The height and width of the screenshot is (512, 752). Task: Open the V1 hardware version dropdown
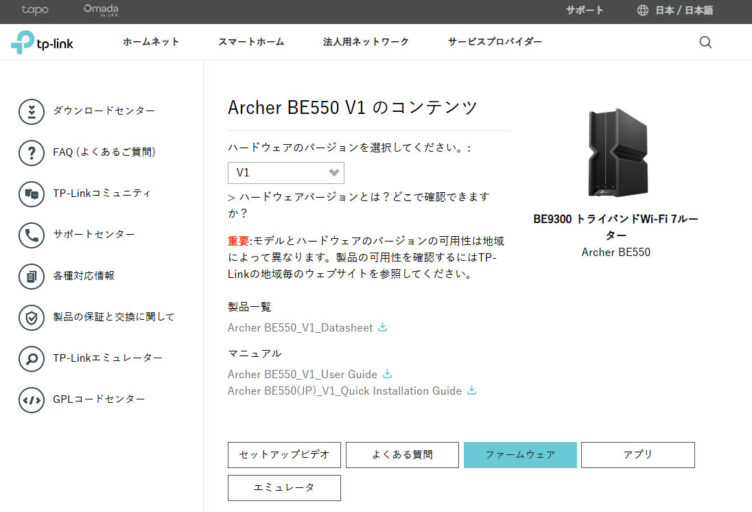click(286, 173)
